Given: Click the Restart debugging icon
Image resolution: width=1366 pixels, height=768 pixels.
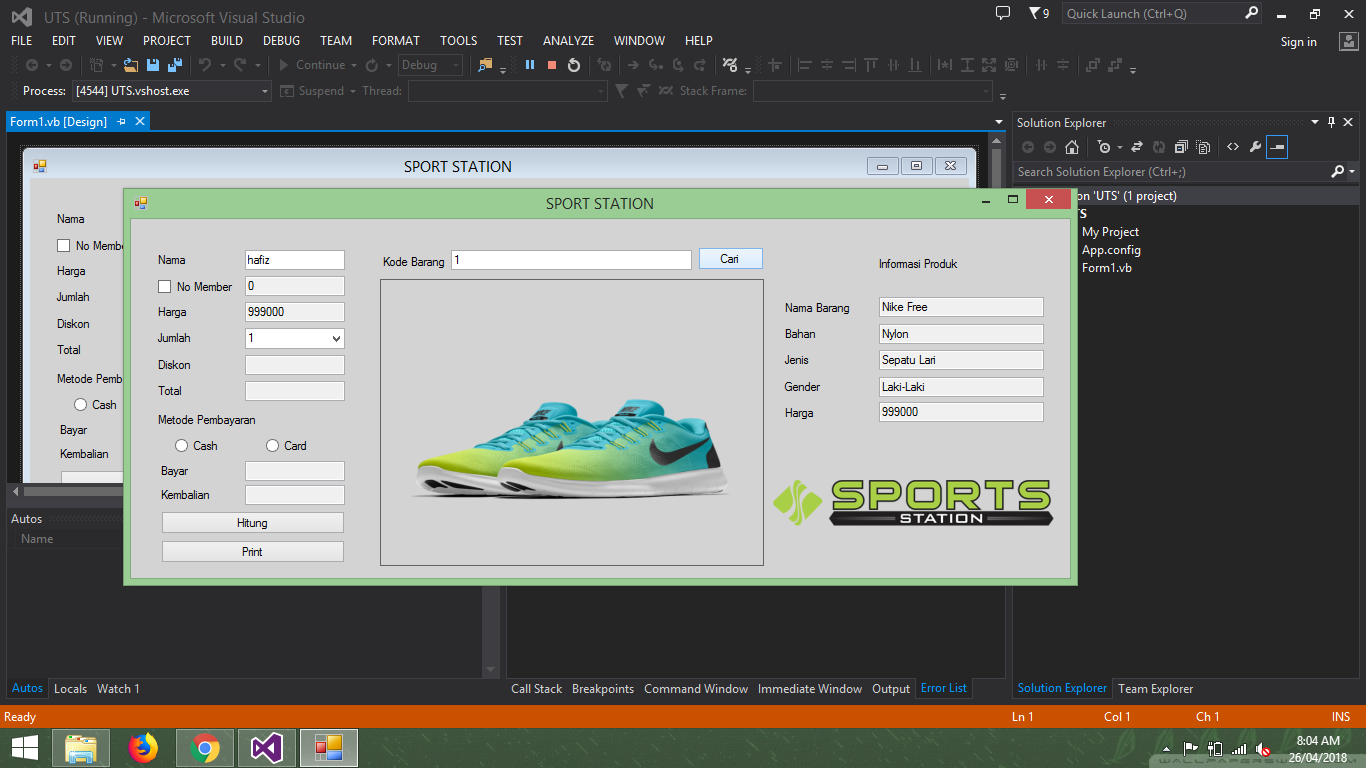Looking at the screenshot, I should click(574, 65).
